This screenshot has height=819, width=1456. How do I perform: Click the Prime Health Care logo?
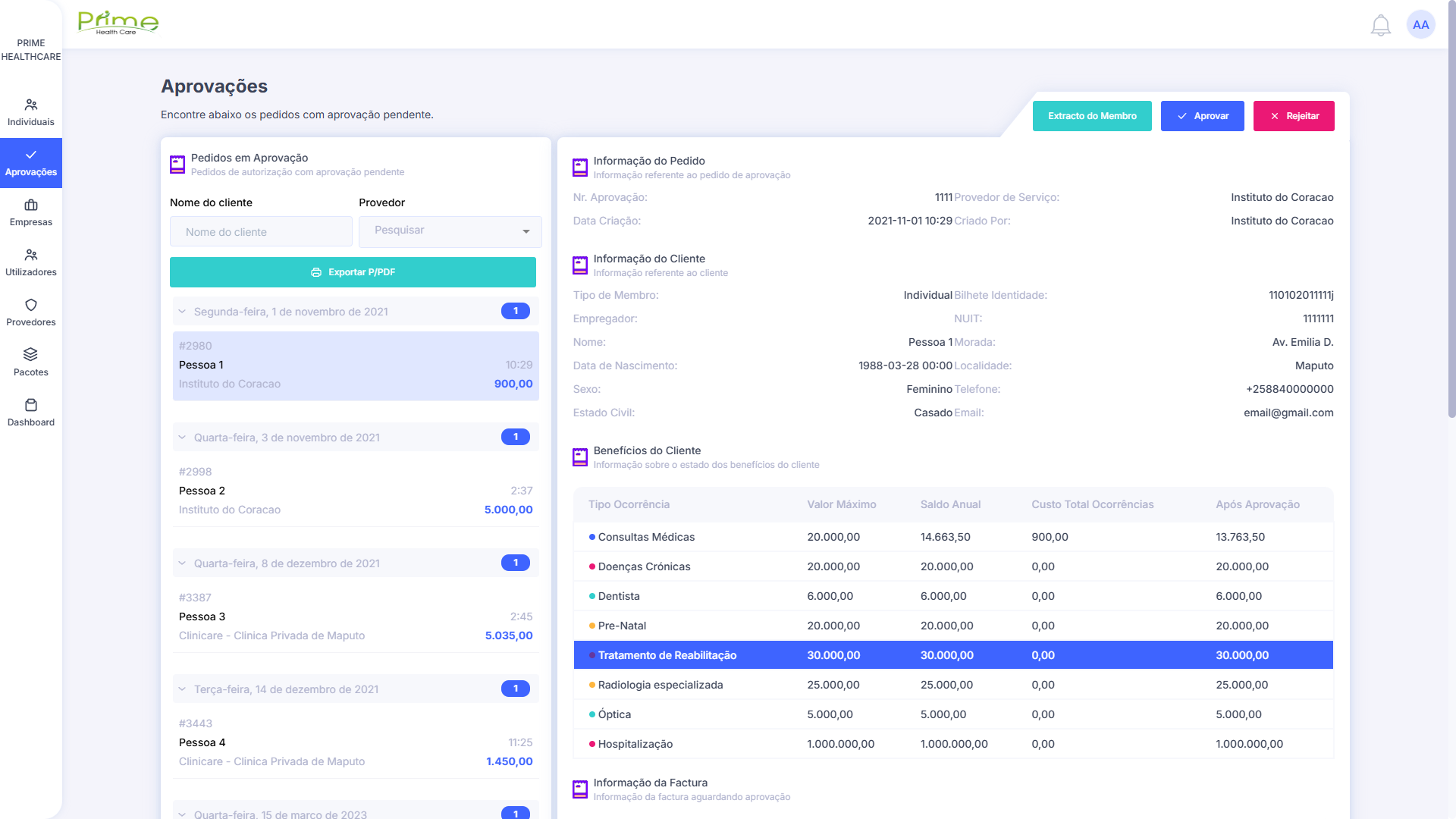point(118,23)
